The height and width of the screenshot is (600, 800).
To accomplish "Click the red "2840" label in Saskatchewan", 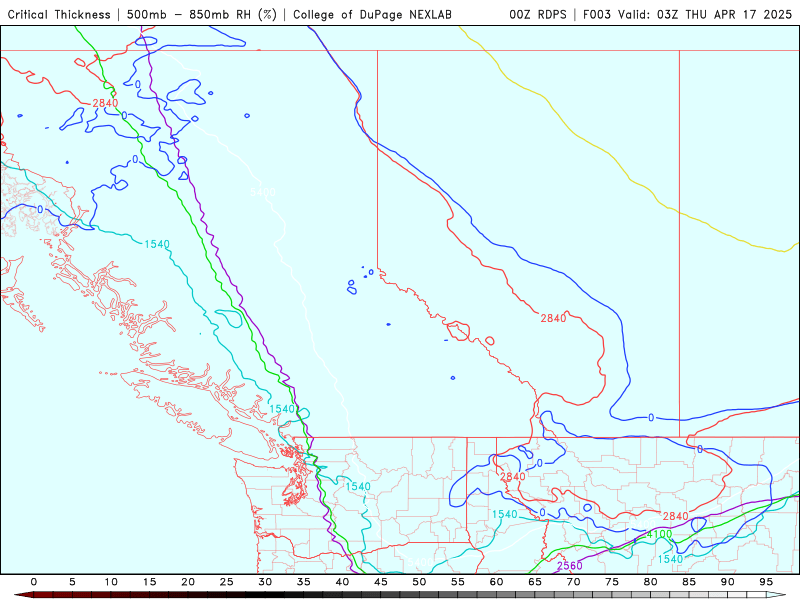I will pos(553,318).
